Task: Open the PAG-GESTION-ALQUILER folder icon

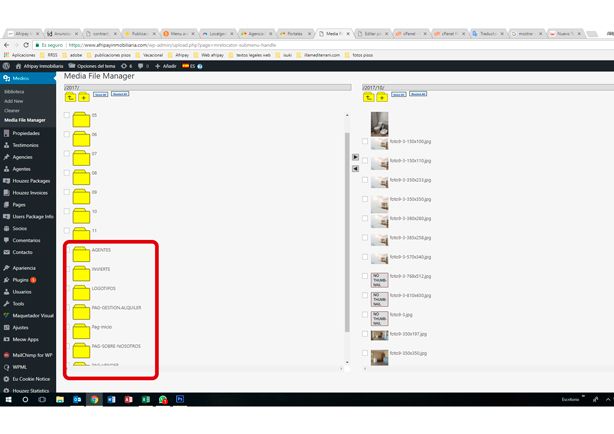Action: click(x=81, y=312)
